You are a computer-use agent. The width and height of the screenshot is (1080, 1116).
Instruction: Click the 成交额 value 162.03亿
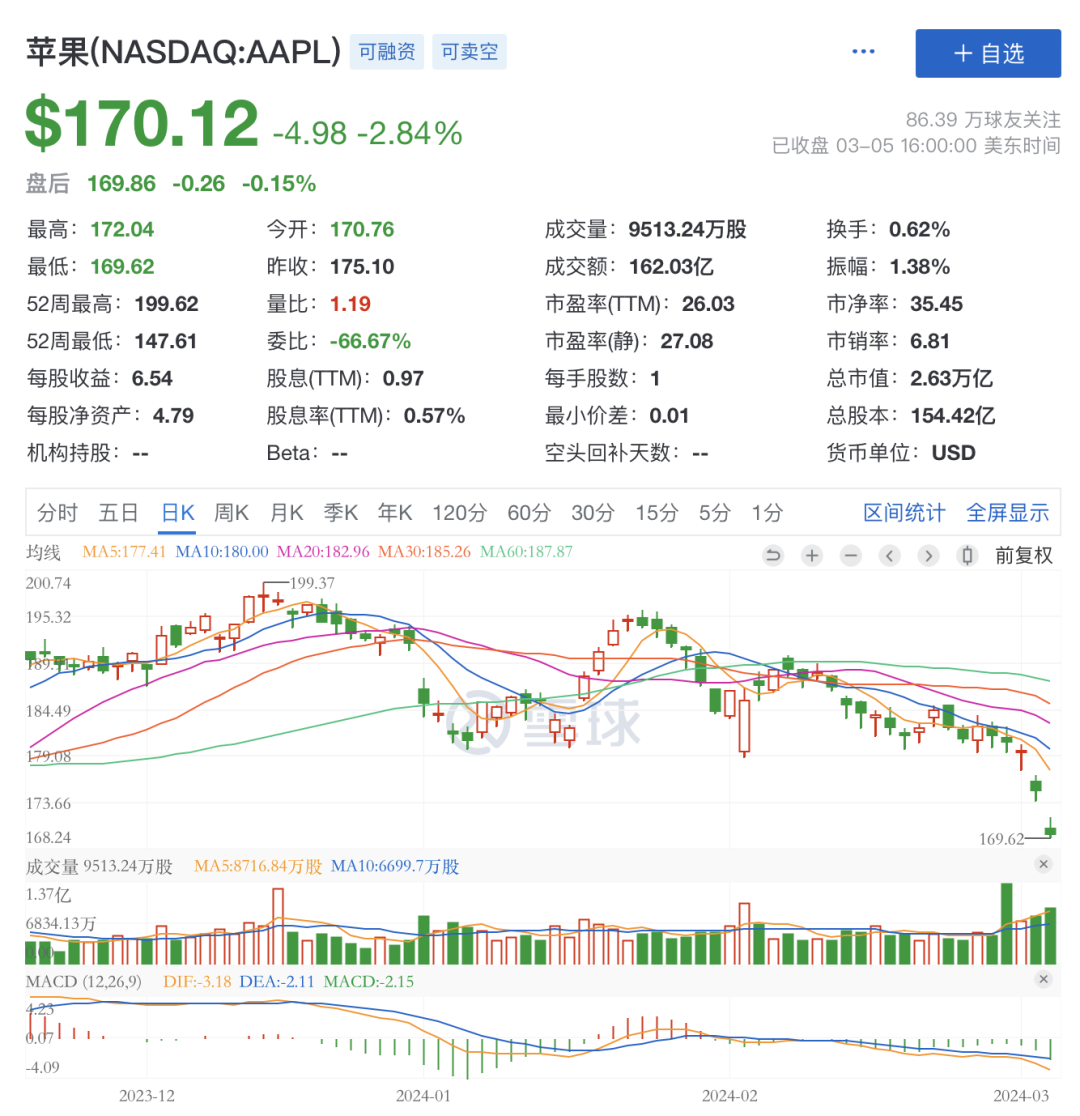click(671, 267)
